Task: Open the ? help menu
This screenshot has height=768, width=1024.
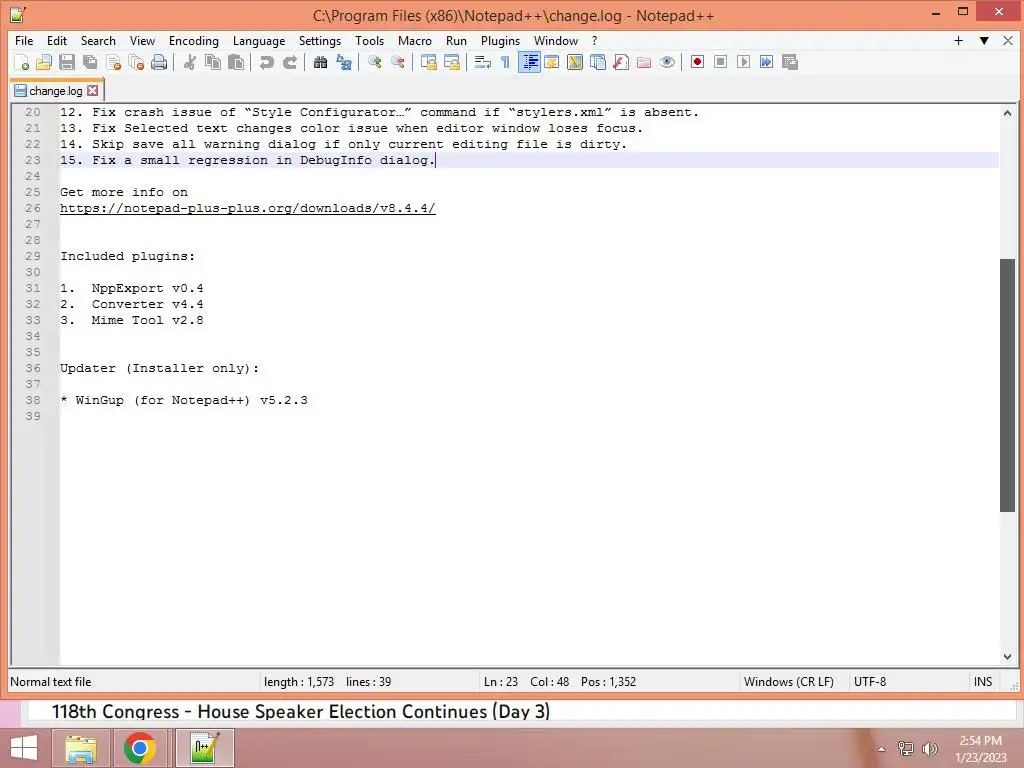Action: click(x=594, y=40)
